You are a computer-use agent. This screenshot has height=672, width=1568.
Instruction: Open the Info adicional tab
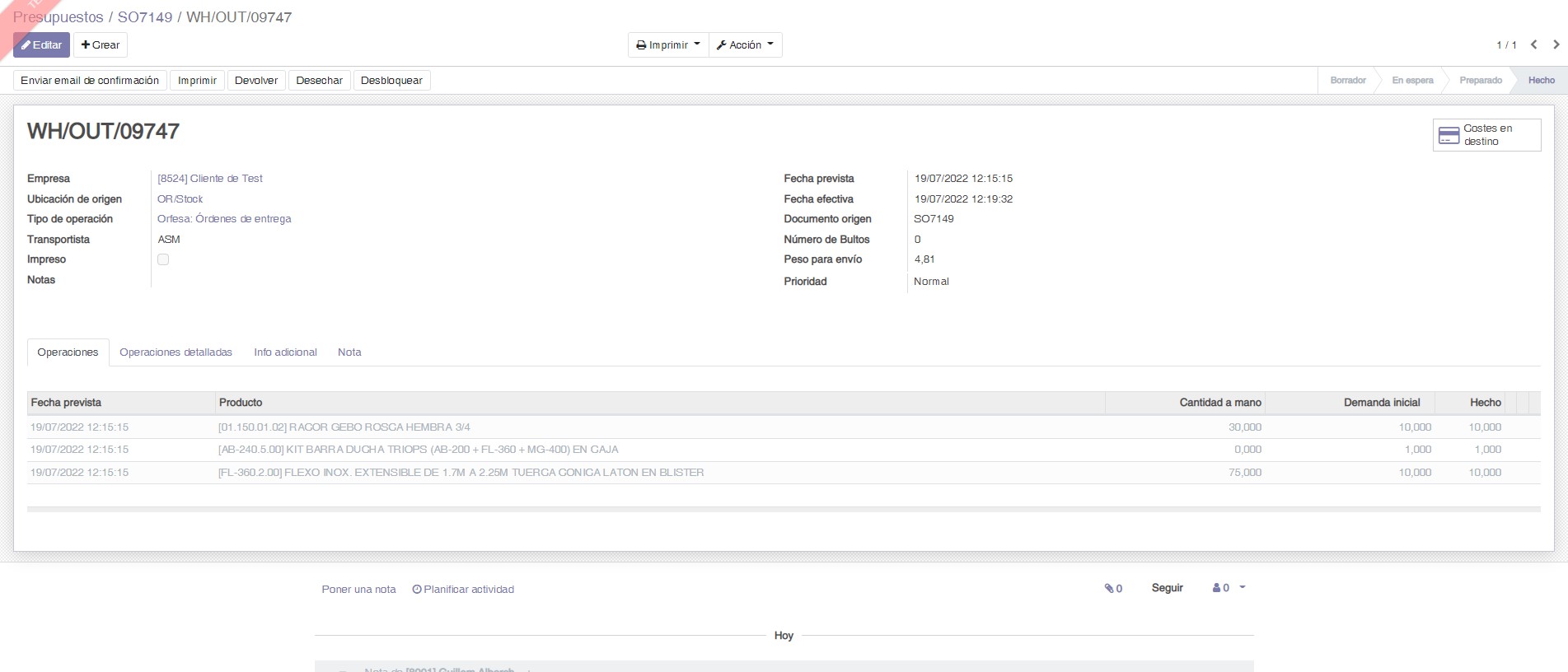[x=285, y=352]
